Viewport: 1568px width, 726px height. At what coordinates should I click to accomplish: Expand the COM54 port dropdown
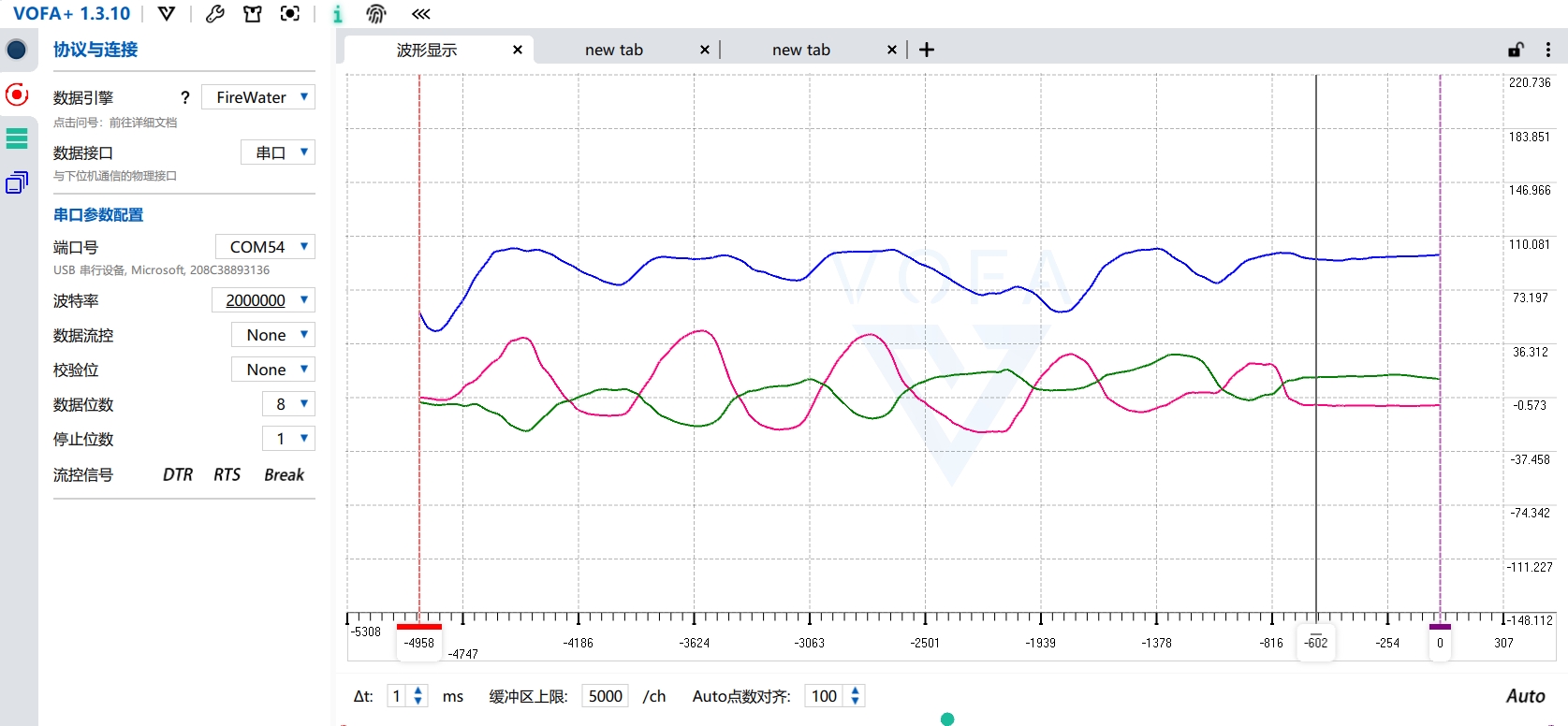tap(265, 247)
